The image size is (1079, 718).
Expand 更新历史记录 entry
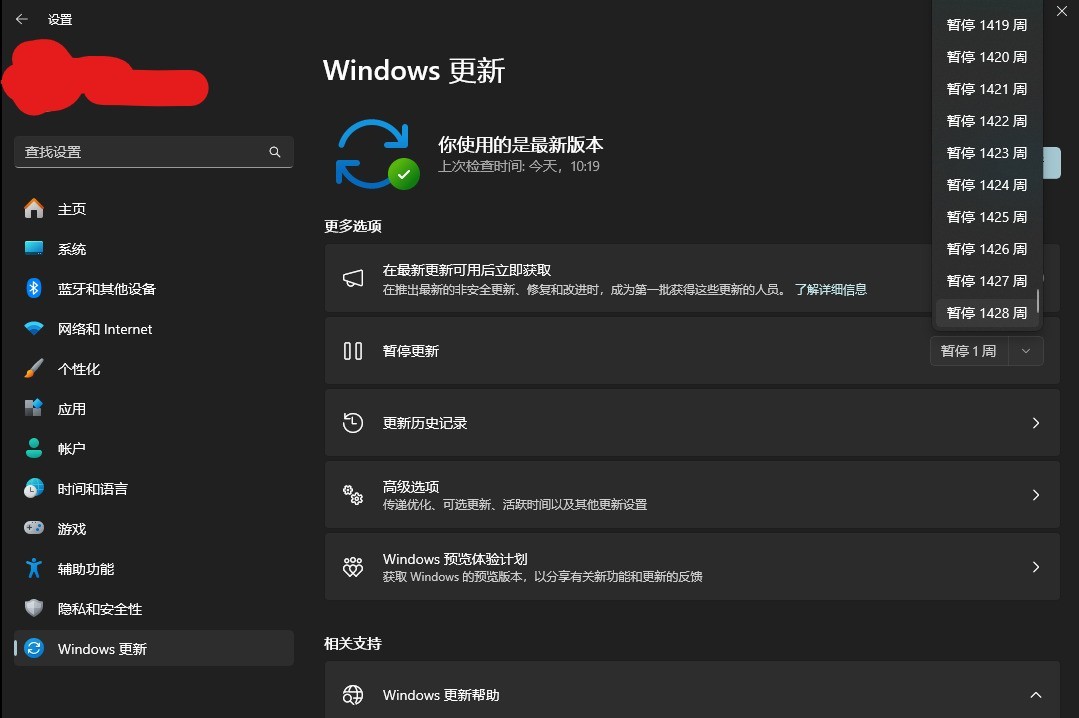pos(692,422)
